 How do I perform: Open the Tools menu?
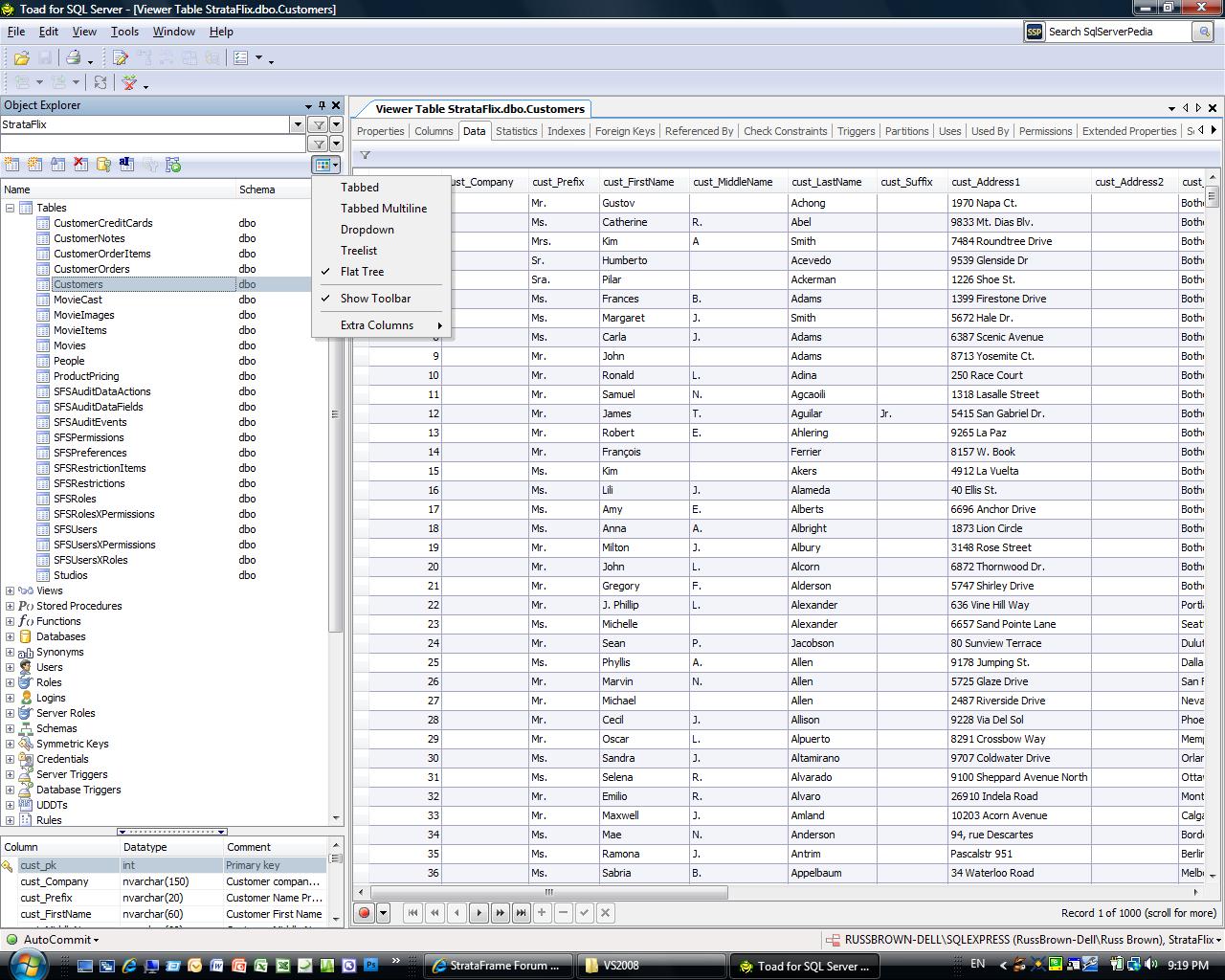pos(124,32)
